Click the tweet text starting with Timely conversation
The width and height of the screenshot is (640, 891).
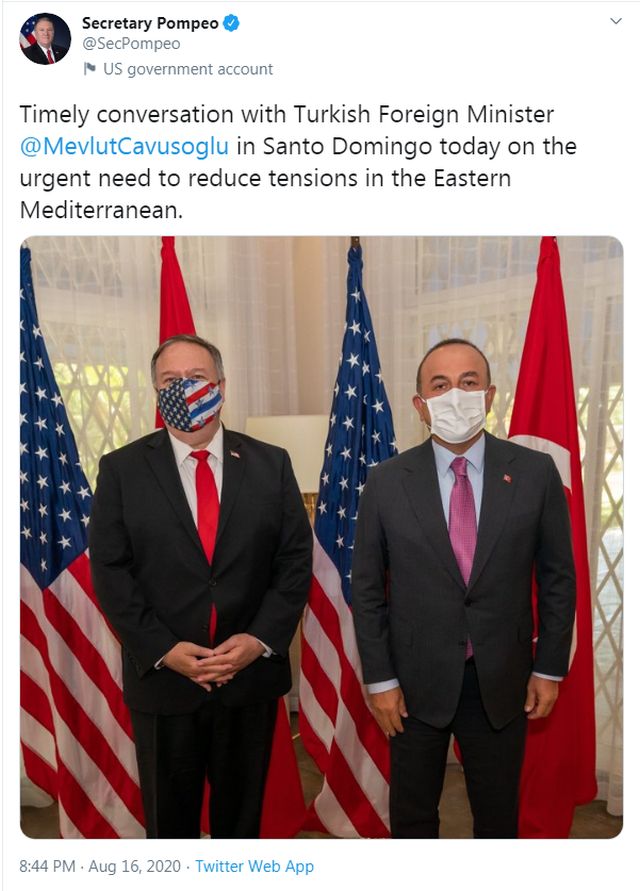(298, 162)
